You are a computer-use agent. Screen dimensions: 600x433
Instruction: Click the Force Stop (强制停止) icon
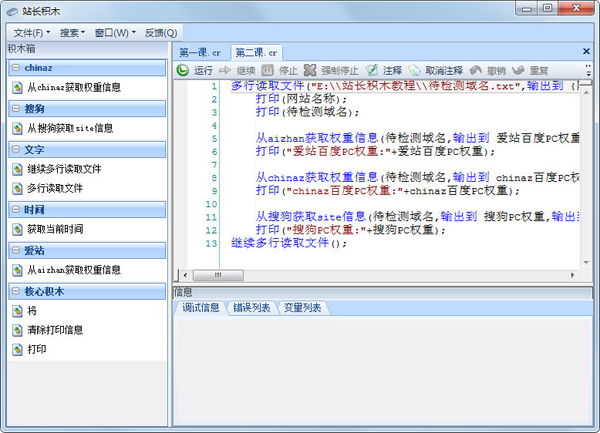(x=310, y=70)
